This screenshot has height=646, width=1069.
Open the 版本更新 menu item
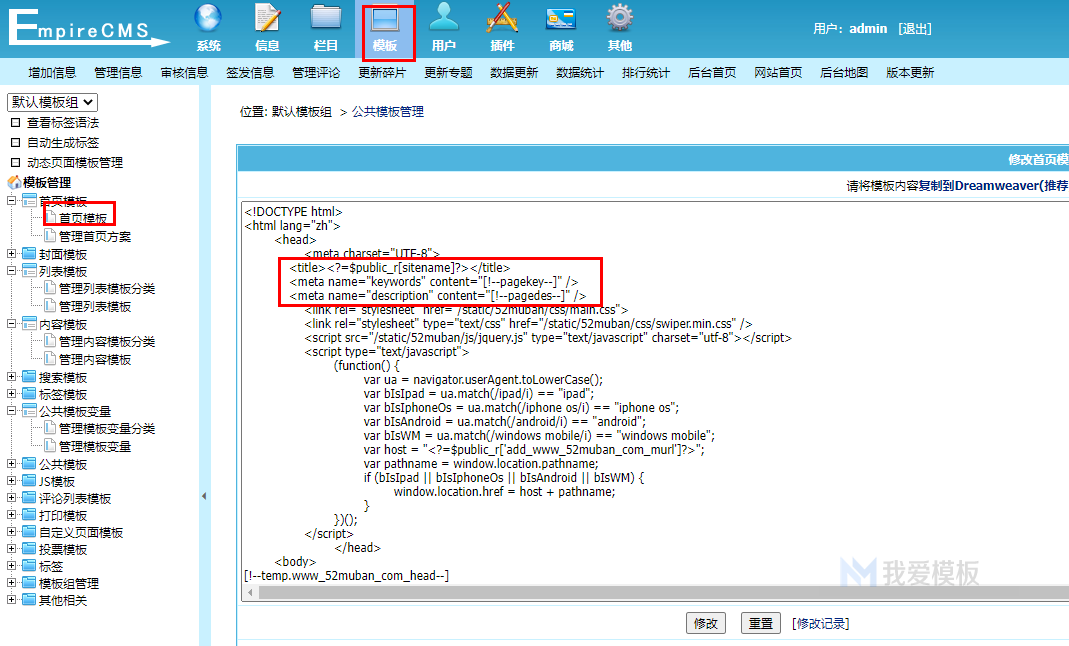[910, 72]
